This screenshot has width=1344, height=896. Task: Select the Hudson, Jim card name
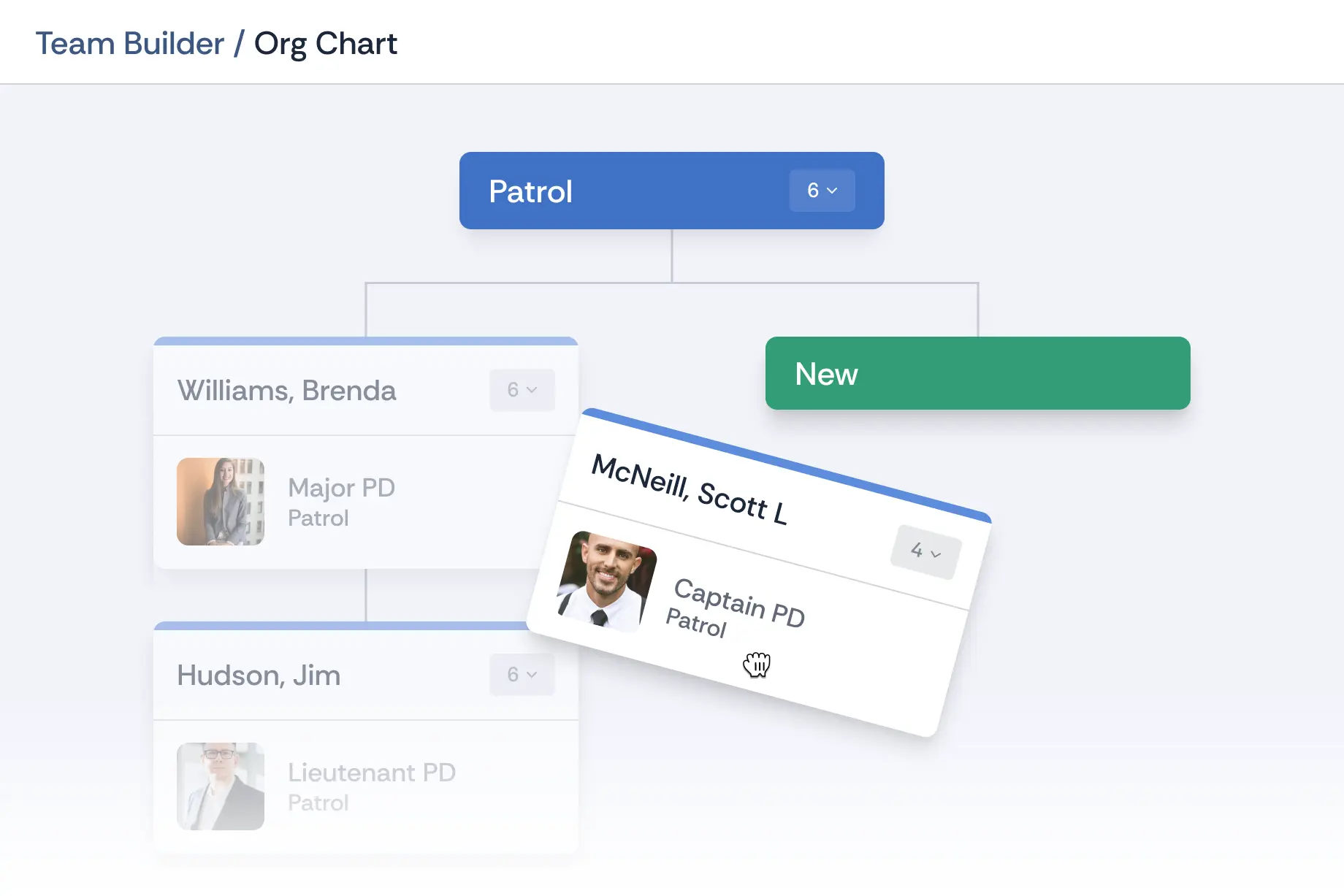[259, 675]
